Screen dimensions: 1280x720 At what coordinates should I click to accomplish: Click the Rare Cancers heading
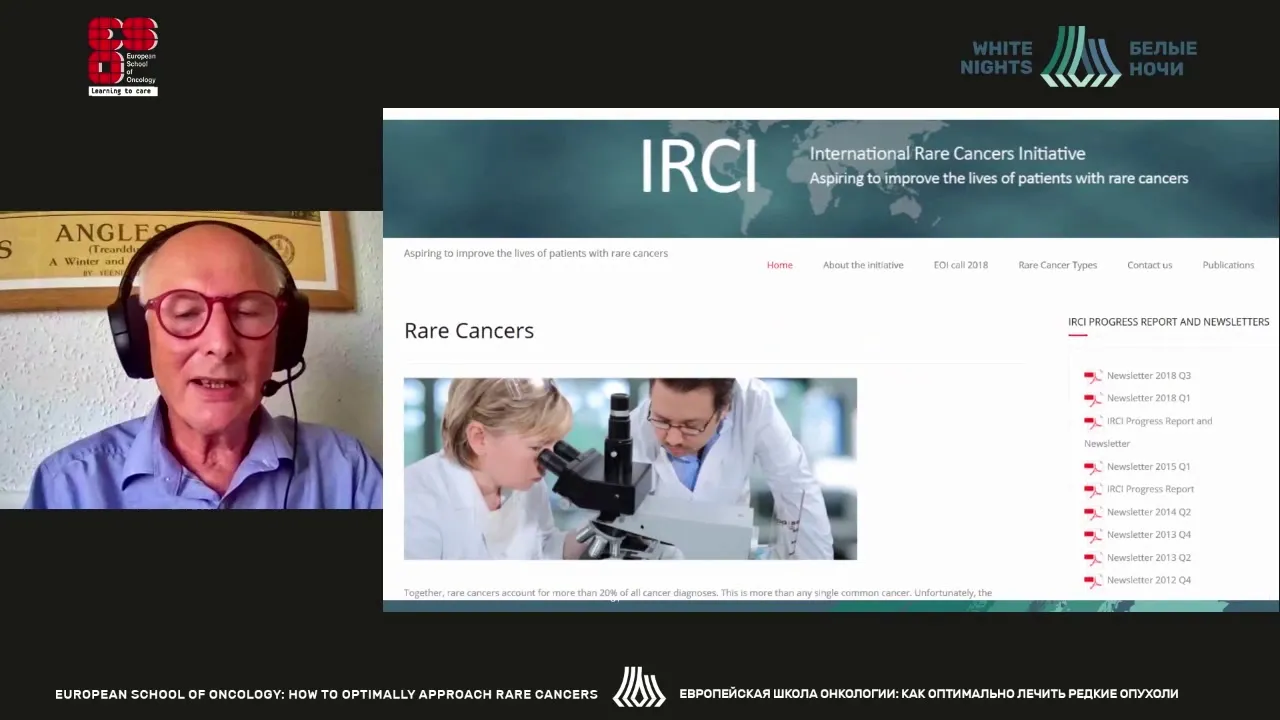[469, 330]
